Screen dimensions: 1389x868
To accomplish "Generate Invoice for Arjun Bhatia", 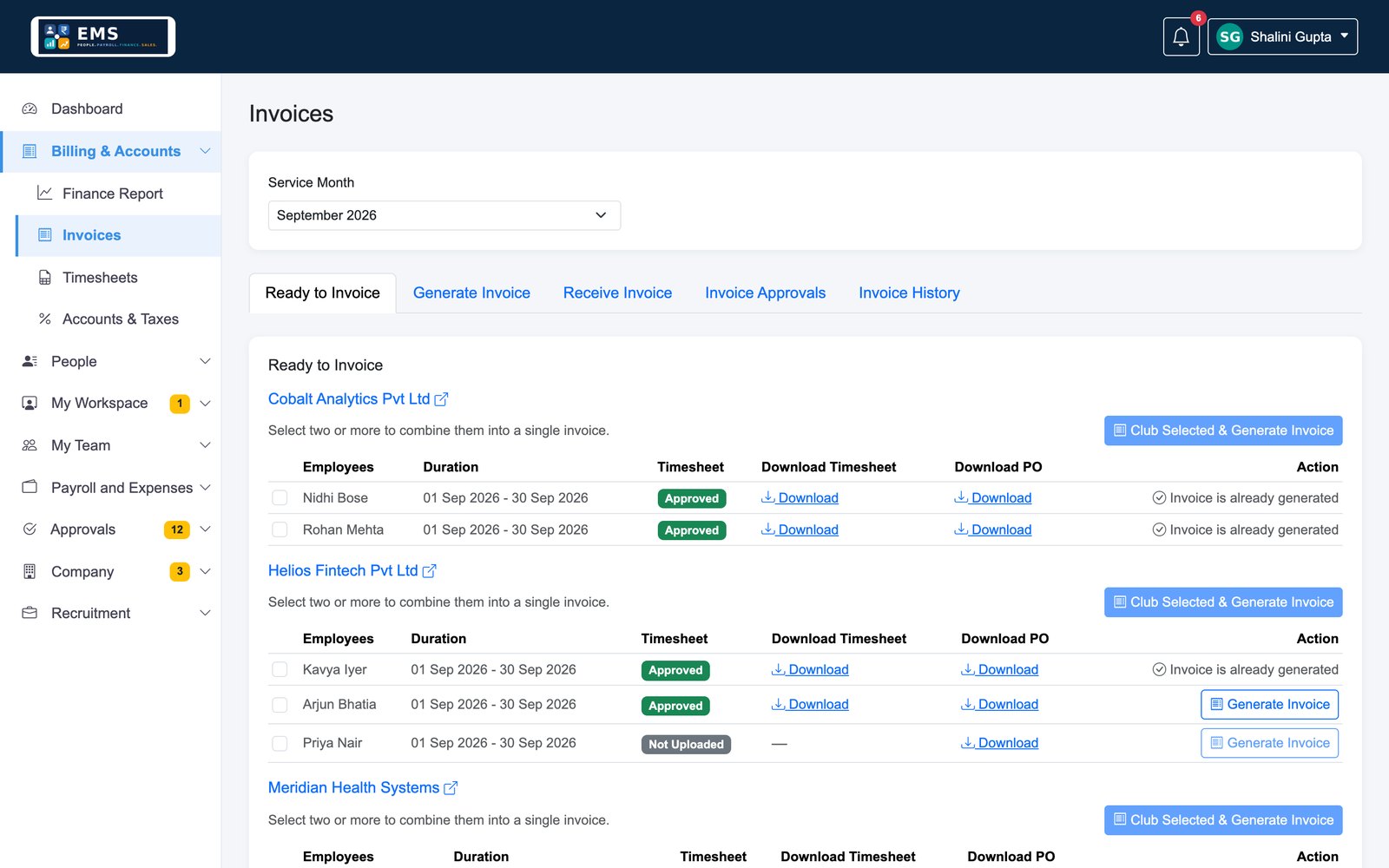I will point(1269,705).
